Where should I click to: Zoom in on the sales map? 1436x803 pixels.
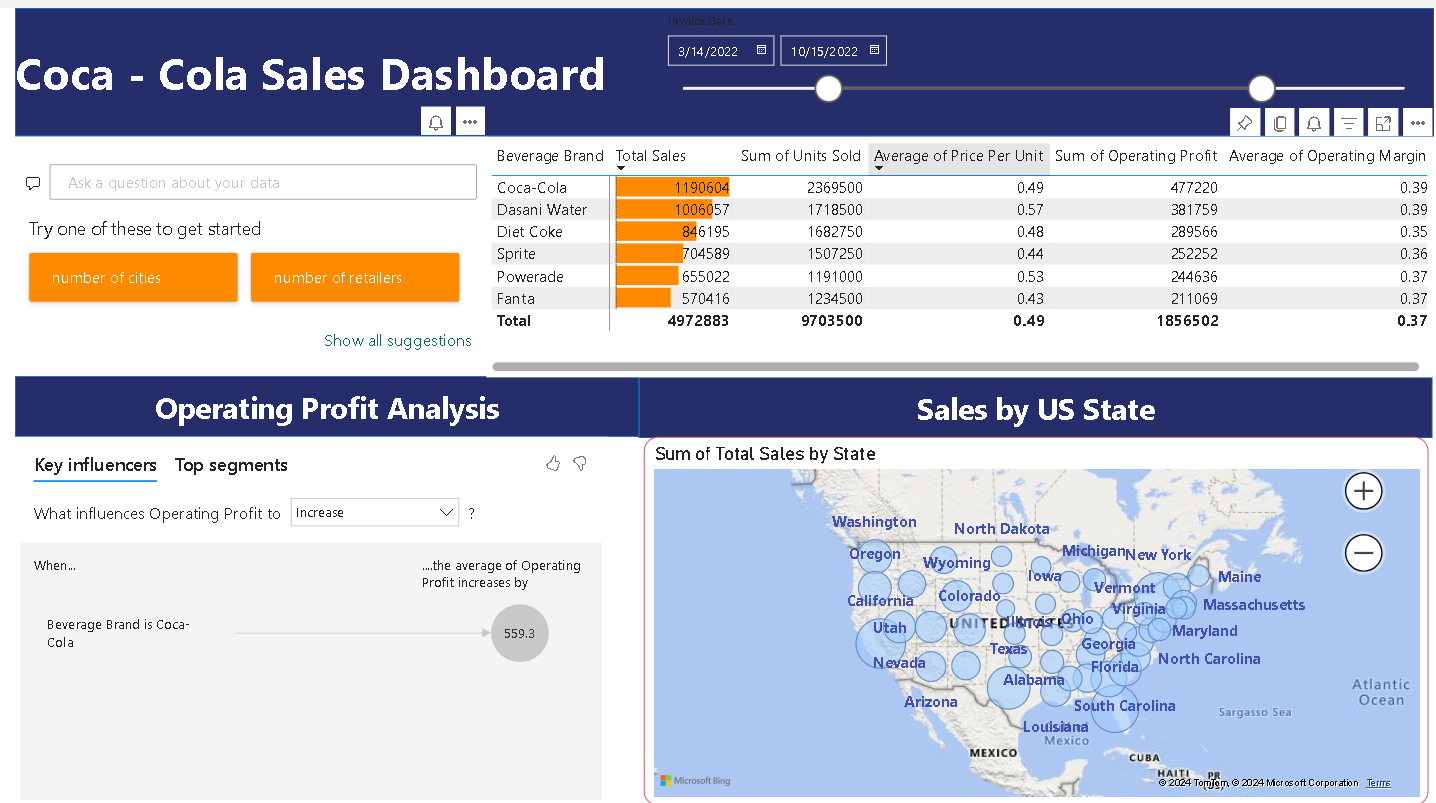(1363, 491)
